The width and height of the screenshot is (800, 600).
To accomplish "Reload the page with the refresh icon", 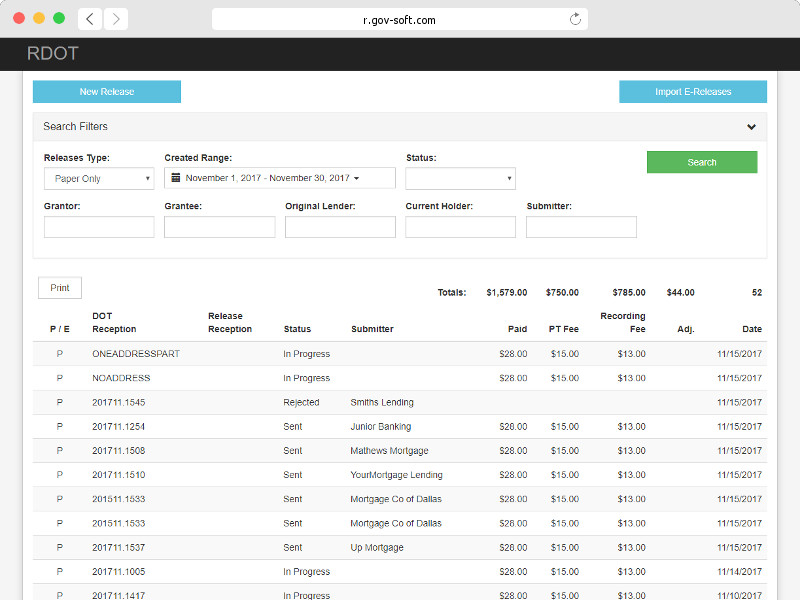I will click(575, 19).
